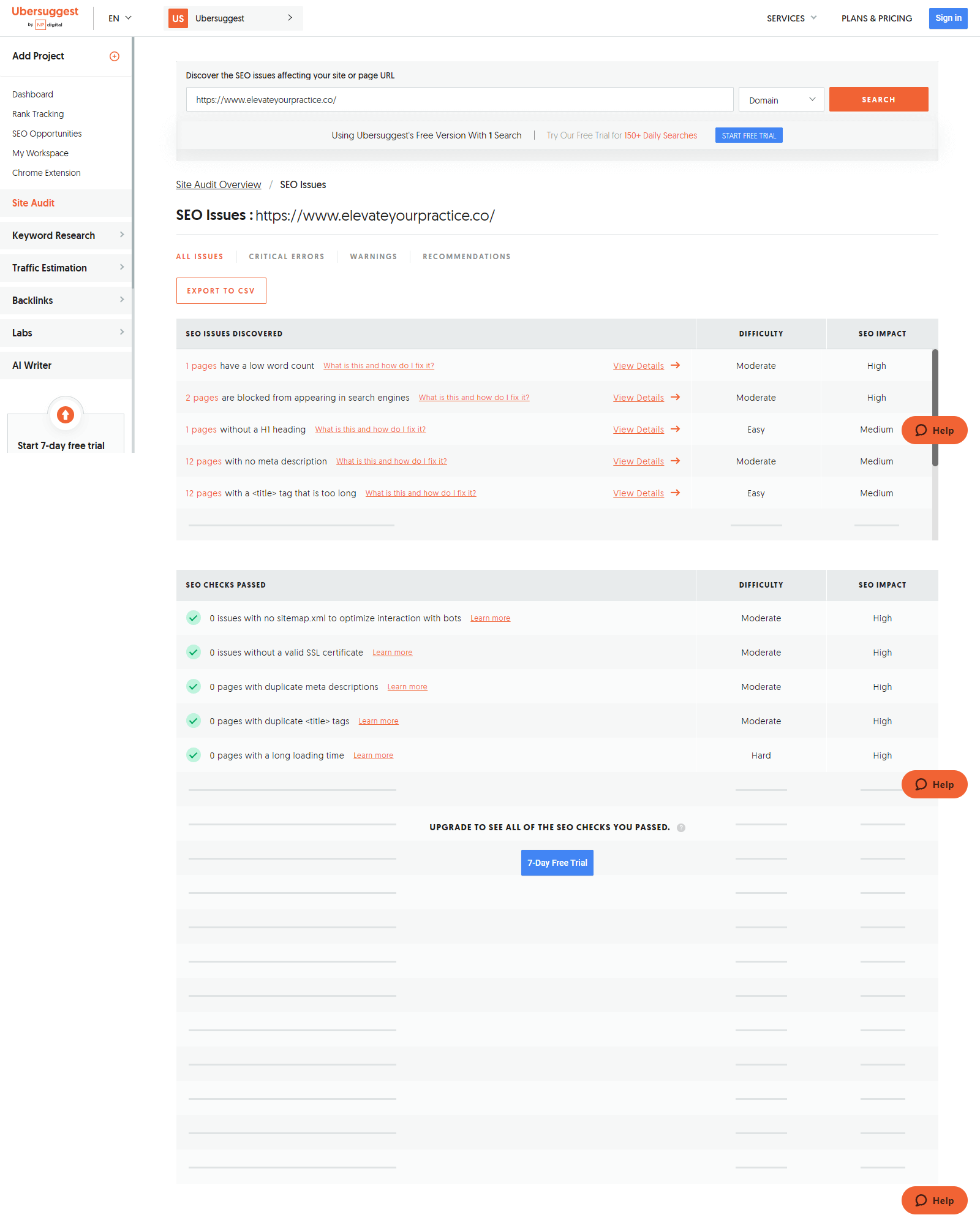Open My Workspace in sidebar
The height and width of the screenshot is (1223, 980).
click(40, 153)
